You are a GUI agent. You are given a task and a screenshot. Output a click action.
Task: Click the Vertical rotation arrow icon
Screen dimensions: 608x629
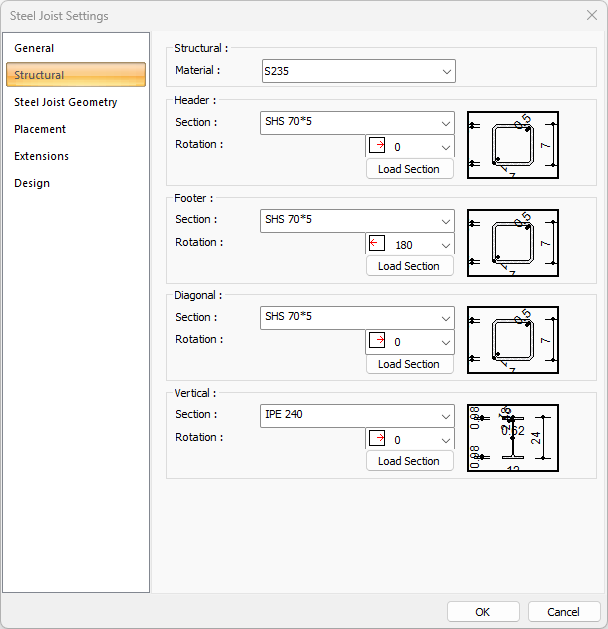click(x=378, y=438)
